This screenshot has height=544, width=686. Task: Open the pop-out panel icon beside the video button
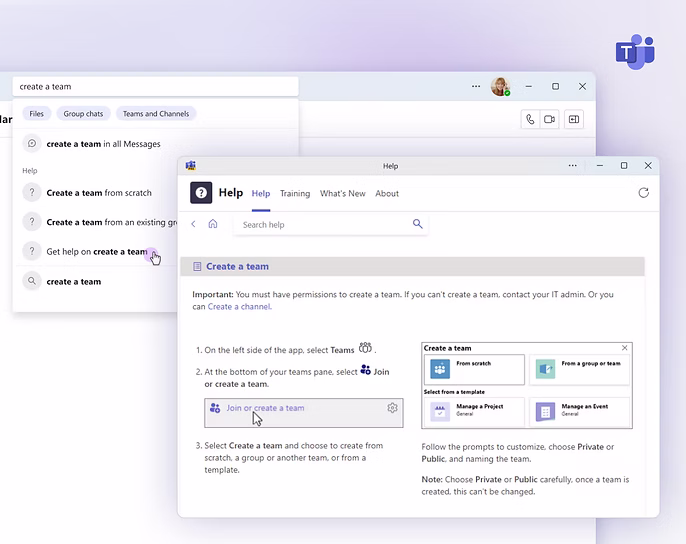coord(574,119)
